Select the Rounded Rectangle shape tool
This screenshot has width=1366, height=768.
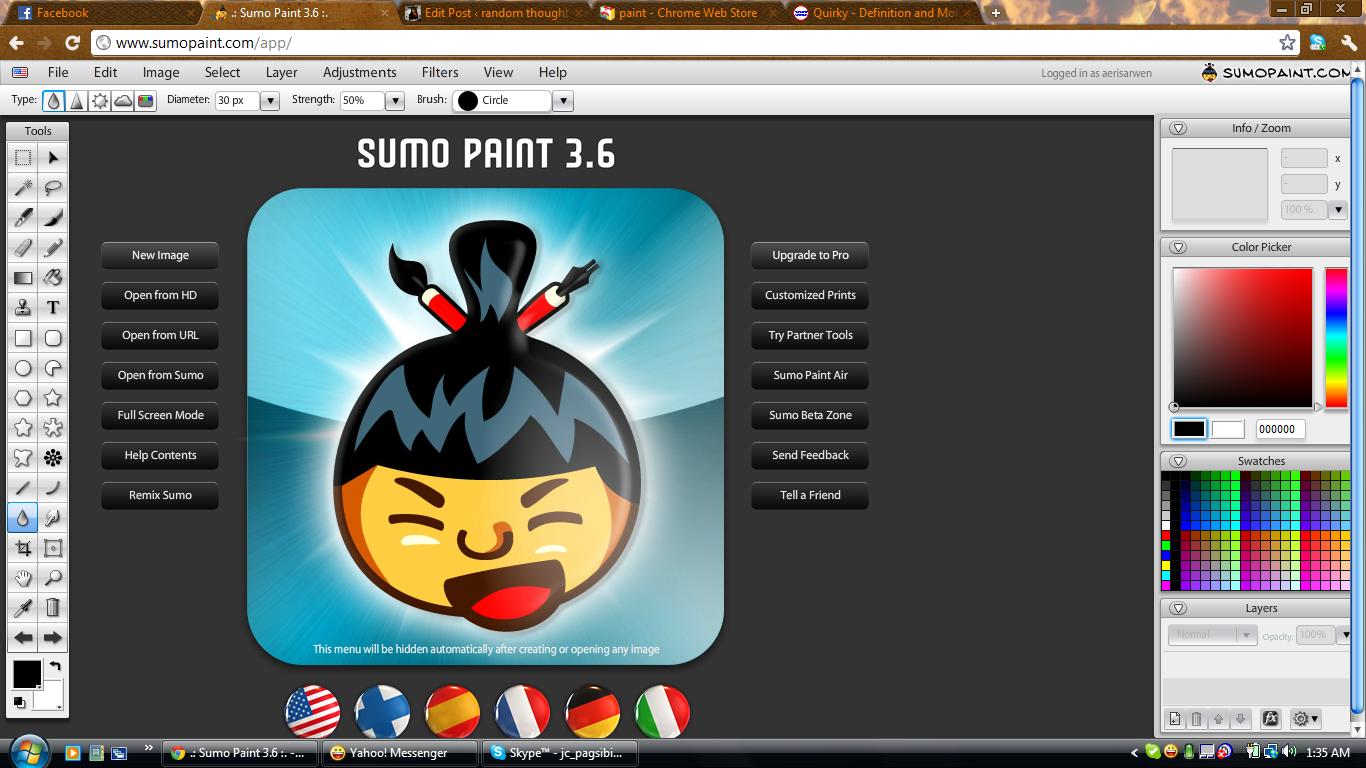(53, 338)
